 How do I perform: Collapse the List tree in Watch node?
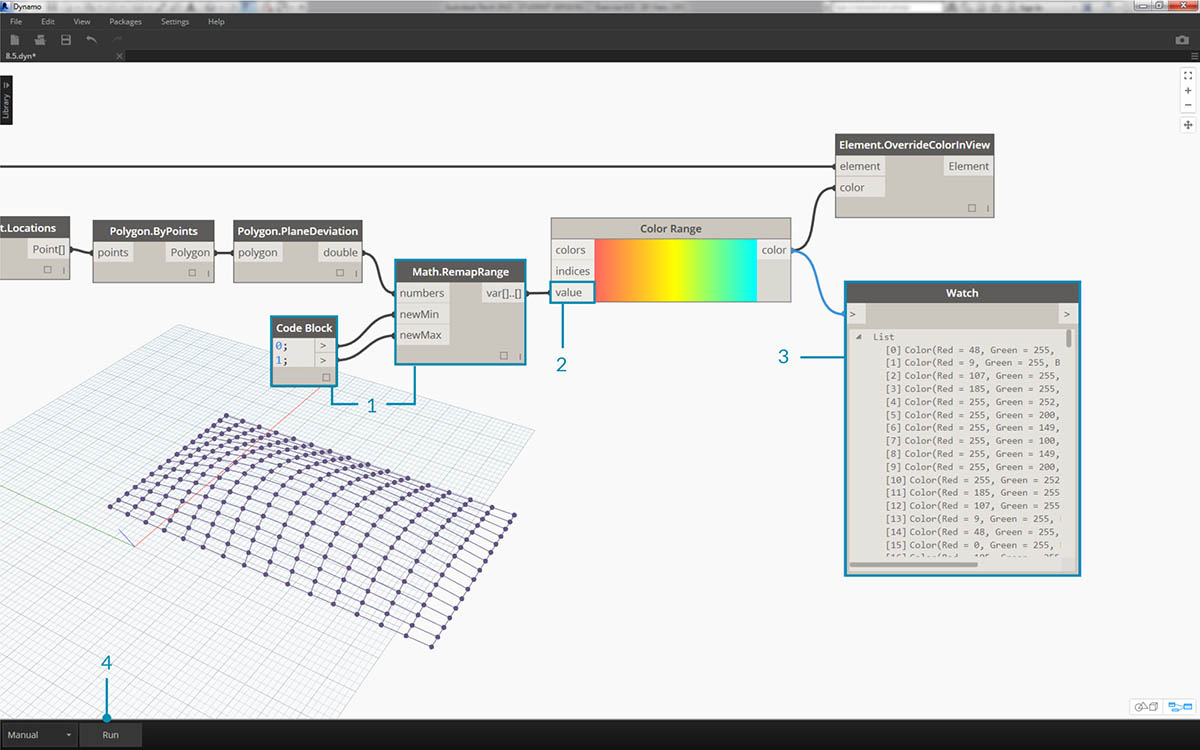tap(858, 337)
